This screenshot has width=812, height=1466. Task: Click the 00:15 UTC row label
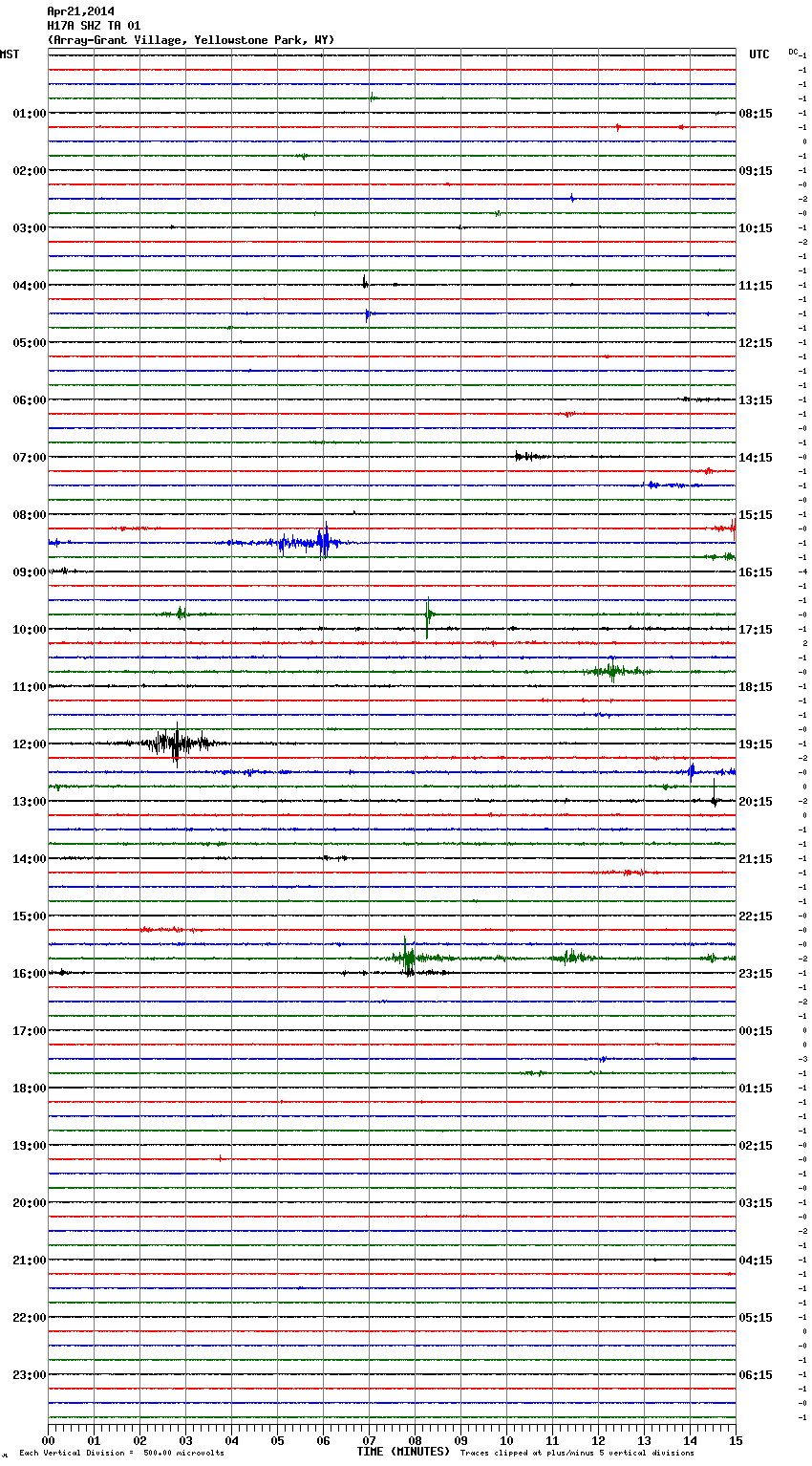tap(756, 1031)
